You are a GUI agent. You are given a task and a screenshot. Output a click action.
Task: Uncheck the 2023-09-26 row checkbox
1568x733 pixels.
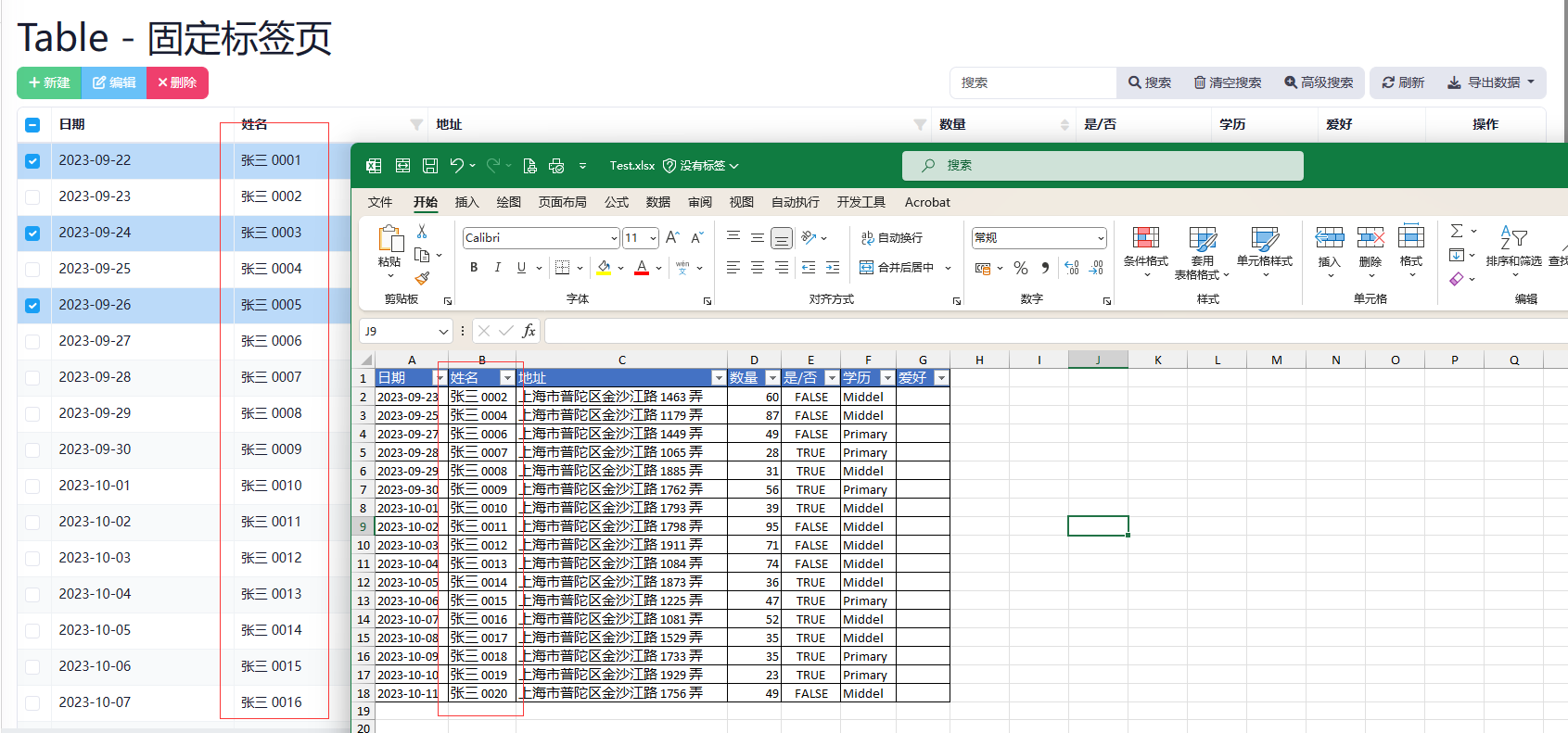point(32,306)
